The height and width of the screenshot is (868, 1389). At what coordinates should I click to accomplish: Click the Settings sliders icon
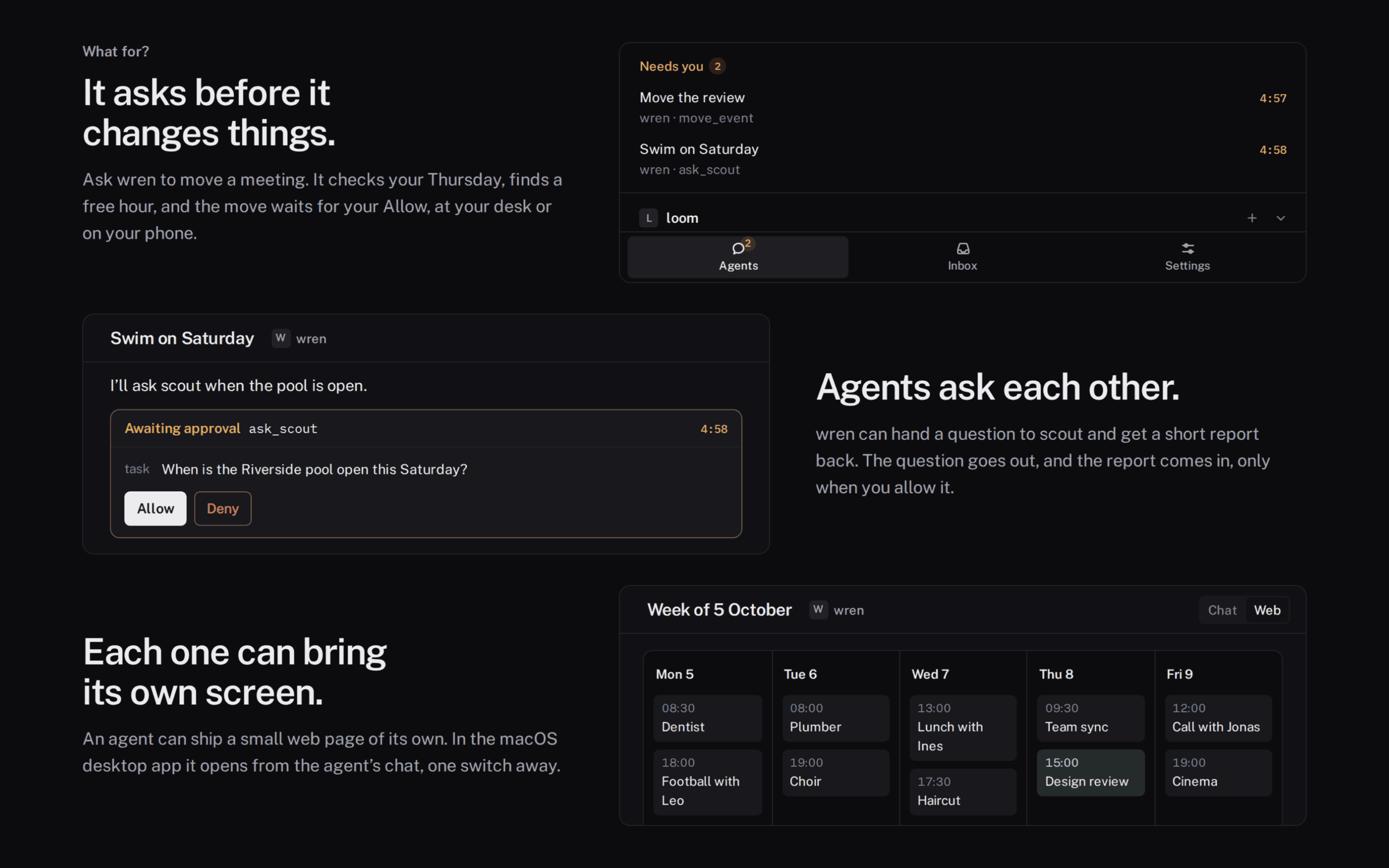pos(1188,248)
